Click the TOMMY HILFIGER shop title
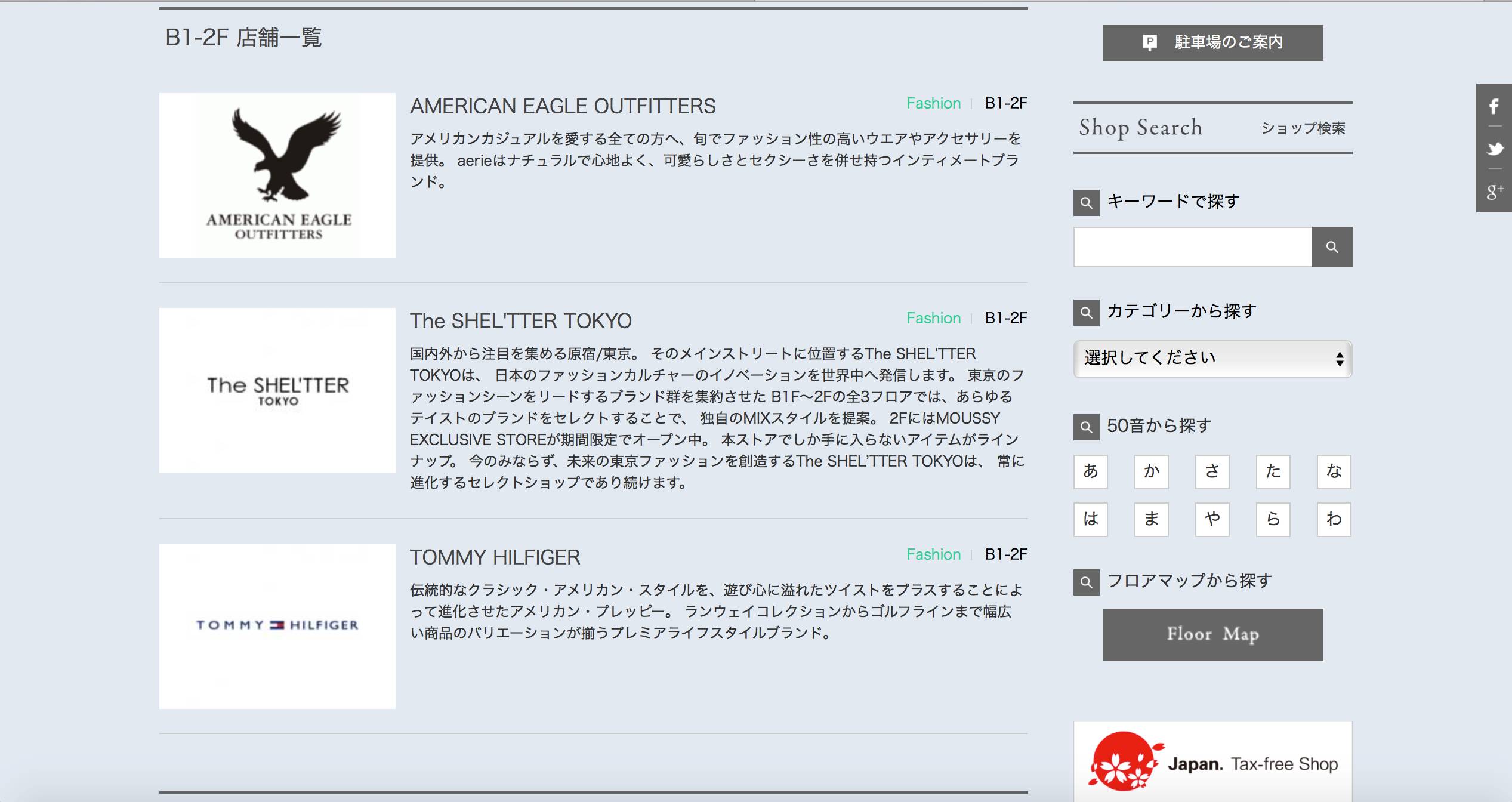The width and height of the screenshot is (1512, 802). (x=495, y=557)
